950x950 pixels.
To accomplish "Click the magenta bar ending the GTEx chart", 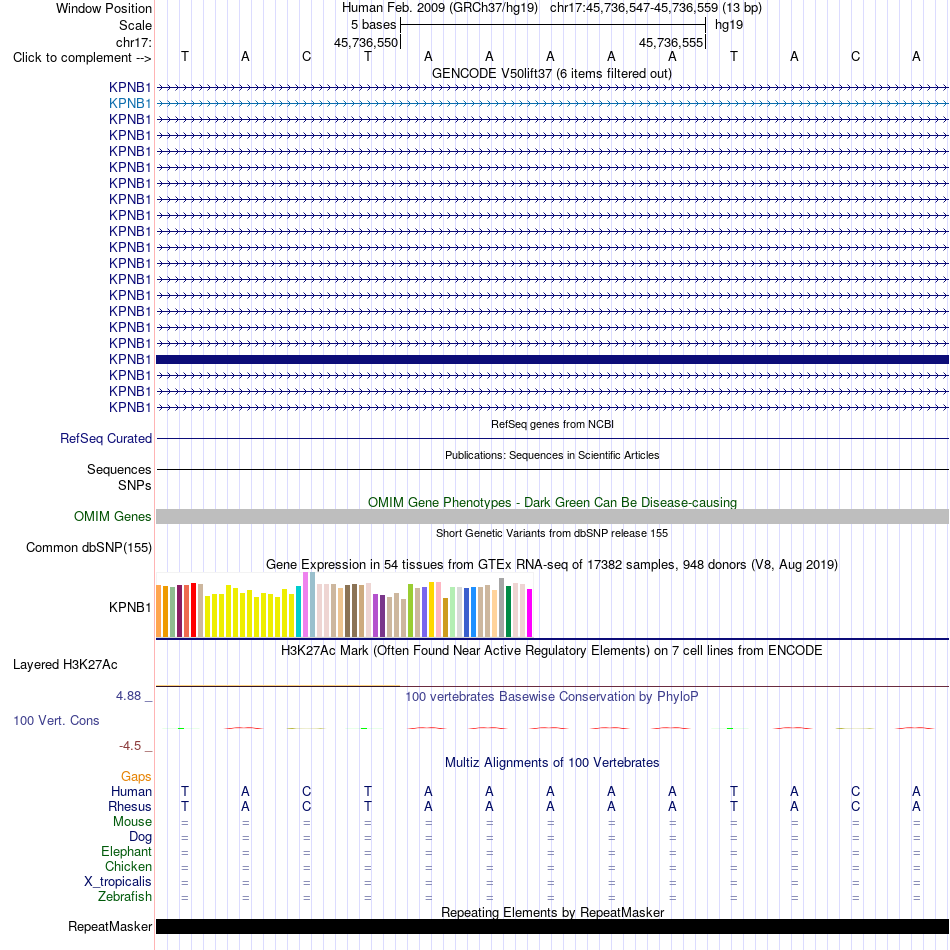I will pyautogui.click(x=530, y=613).
